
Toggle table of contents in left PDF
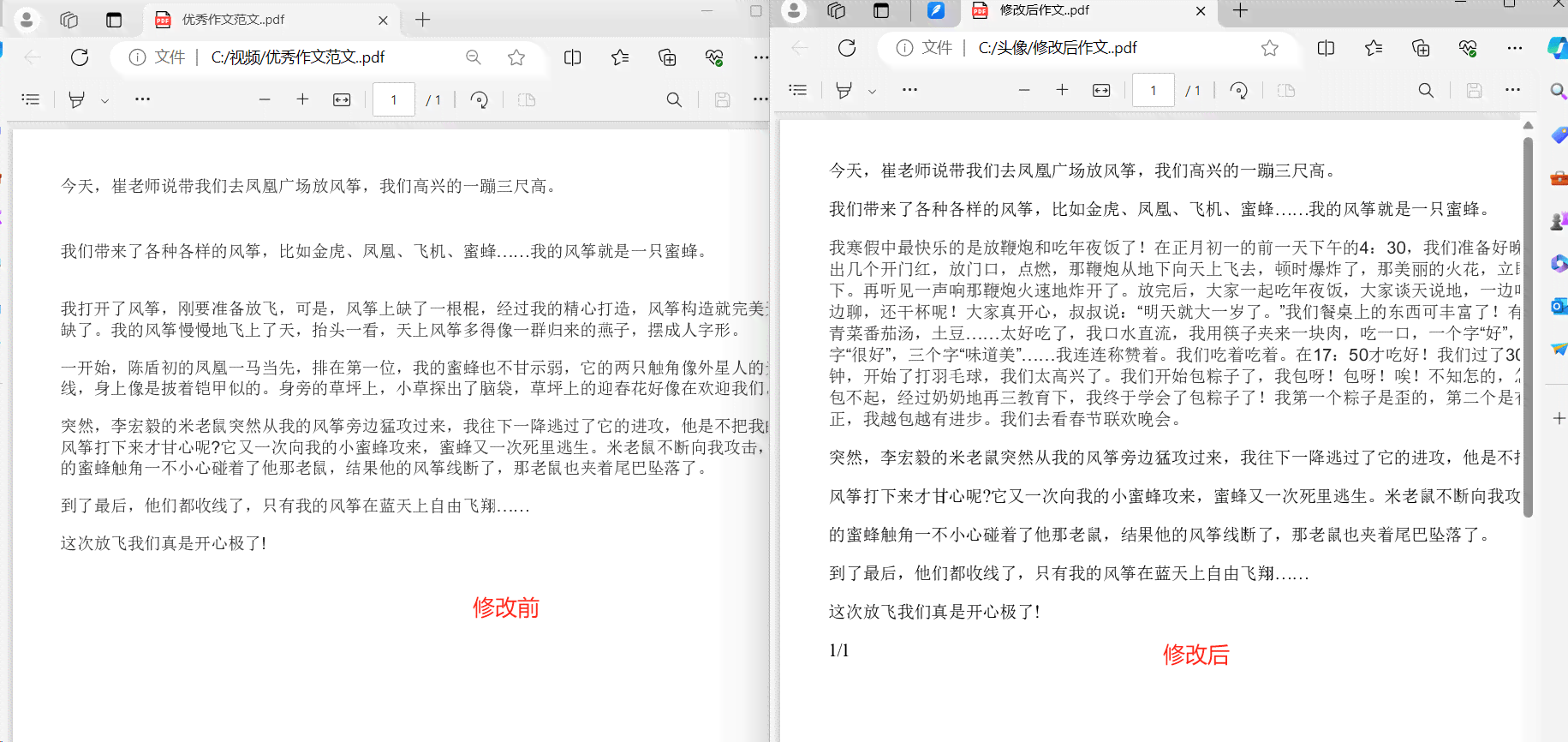coord(31,99)
